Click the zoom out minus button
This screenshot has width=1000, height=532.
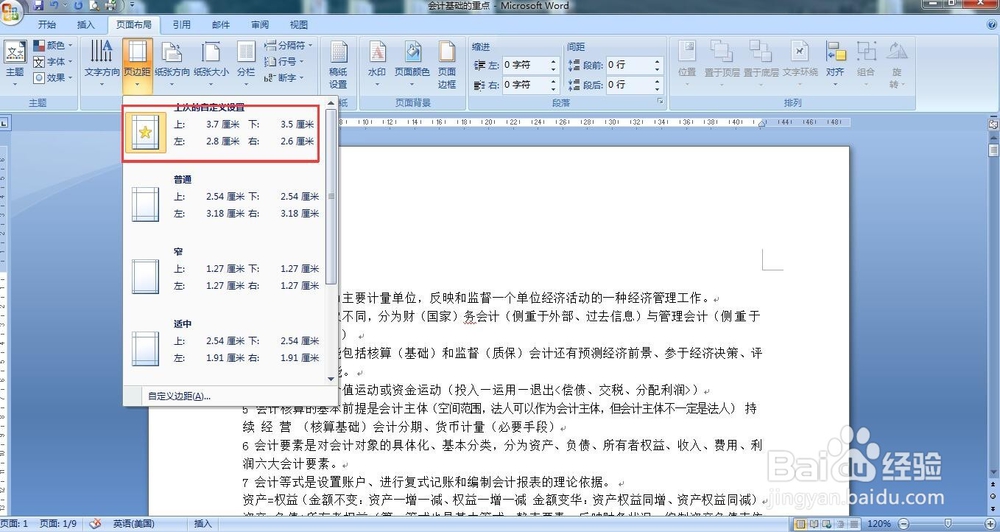[903, 524]
